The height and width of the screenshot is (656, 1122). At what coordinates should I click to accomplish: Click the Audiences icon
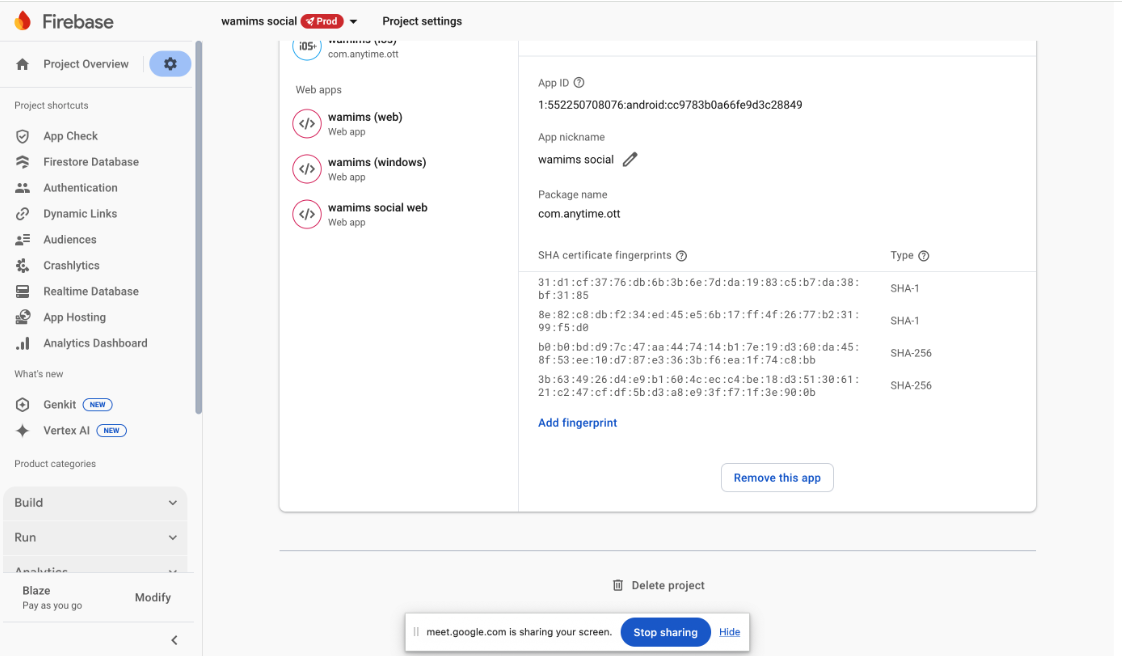point(22,239)
